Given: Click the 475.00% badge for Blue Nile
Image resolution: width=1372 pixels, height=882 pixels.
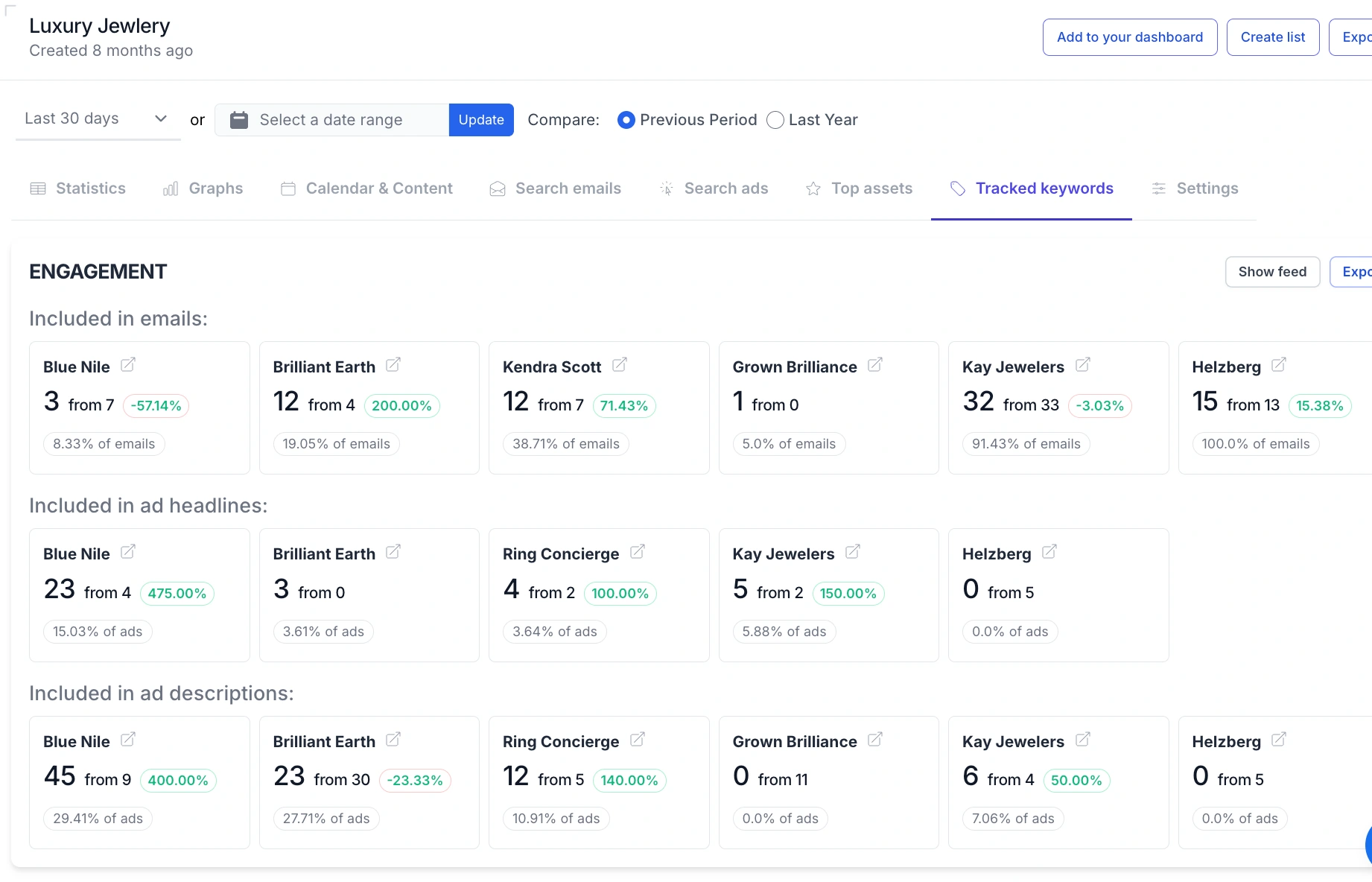Looking at the screenshot, I should 177,594.
